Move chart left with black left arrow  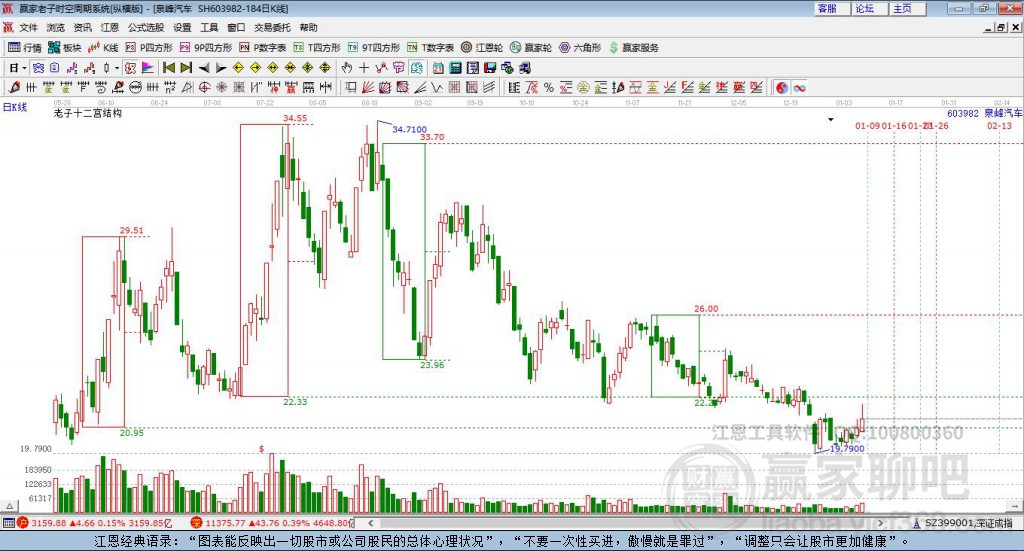click(x=204, y=68)
